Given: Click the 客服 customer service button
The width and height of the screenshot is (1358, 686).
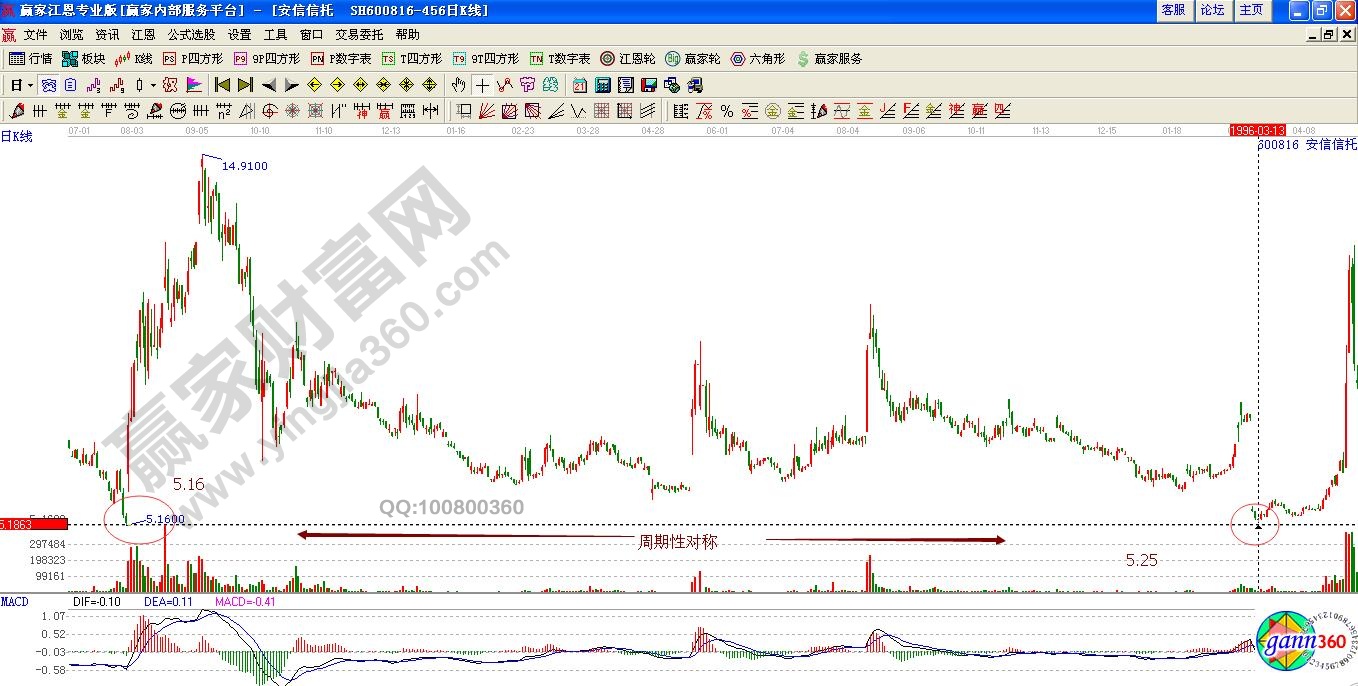Looking at the screenshot, I should pos(1173,10).
